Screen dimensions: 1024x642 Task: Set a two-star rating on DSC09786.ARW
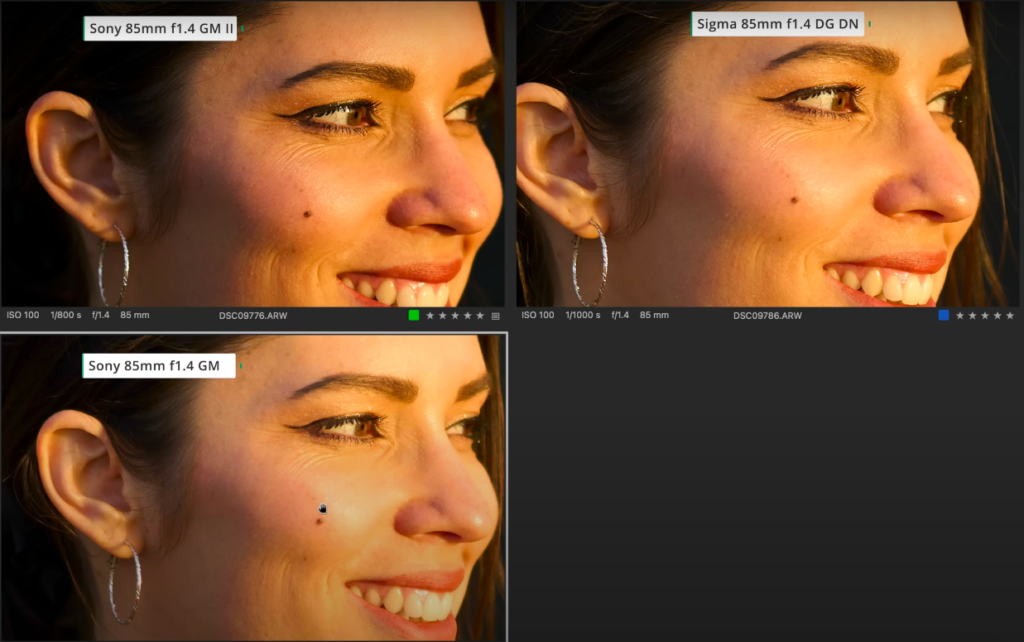point(972,315)
